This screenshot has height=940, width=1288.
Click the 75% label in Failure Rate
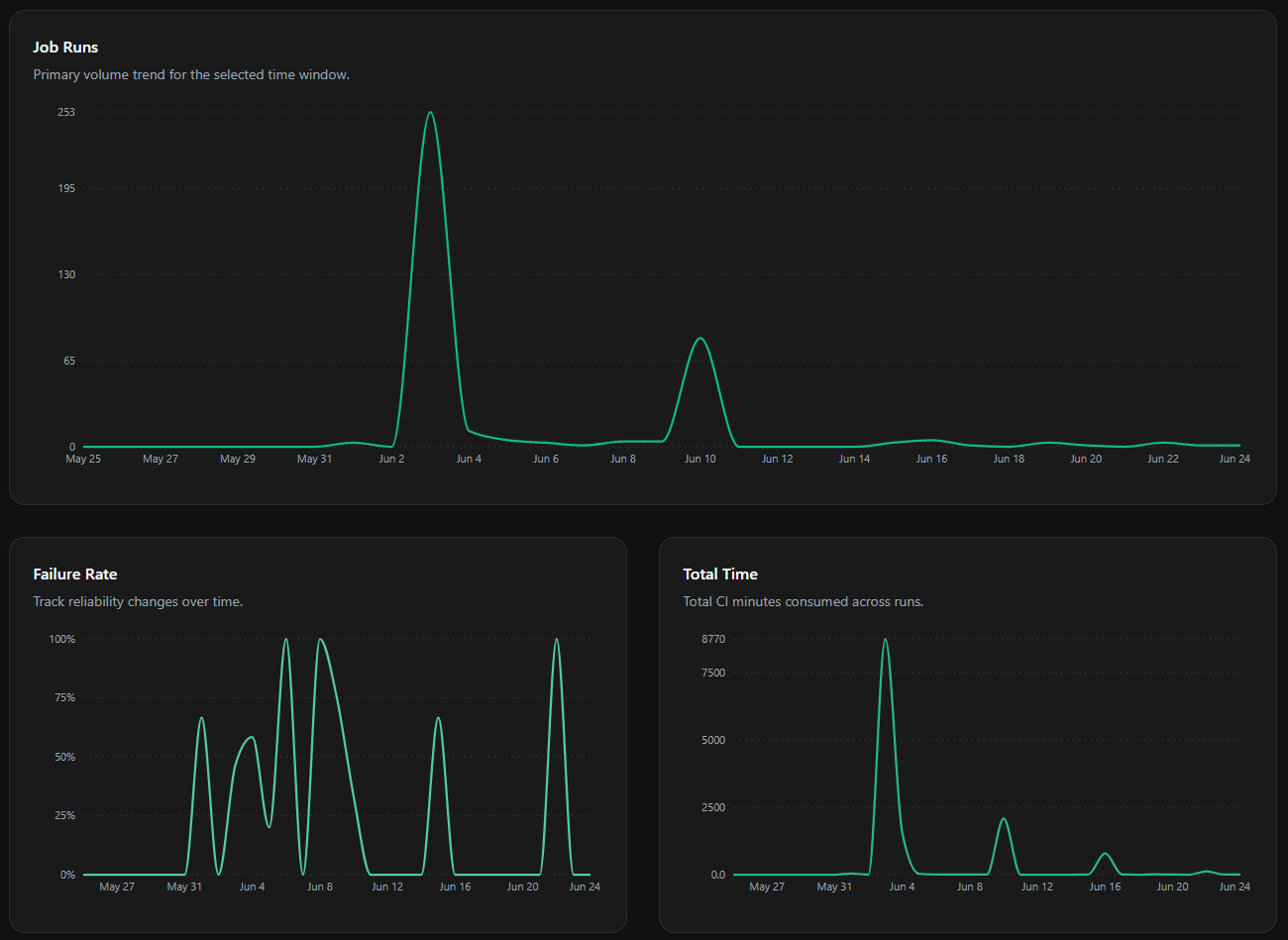(x=64, y=697)
